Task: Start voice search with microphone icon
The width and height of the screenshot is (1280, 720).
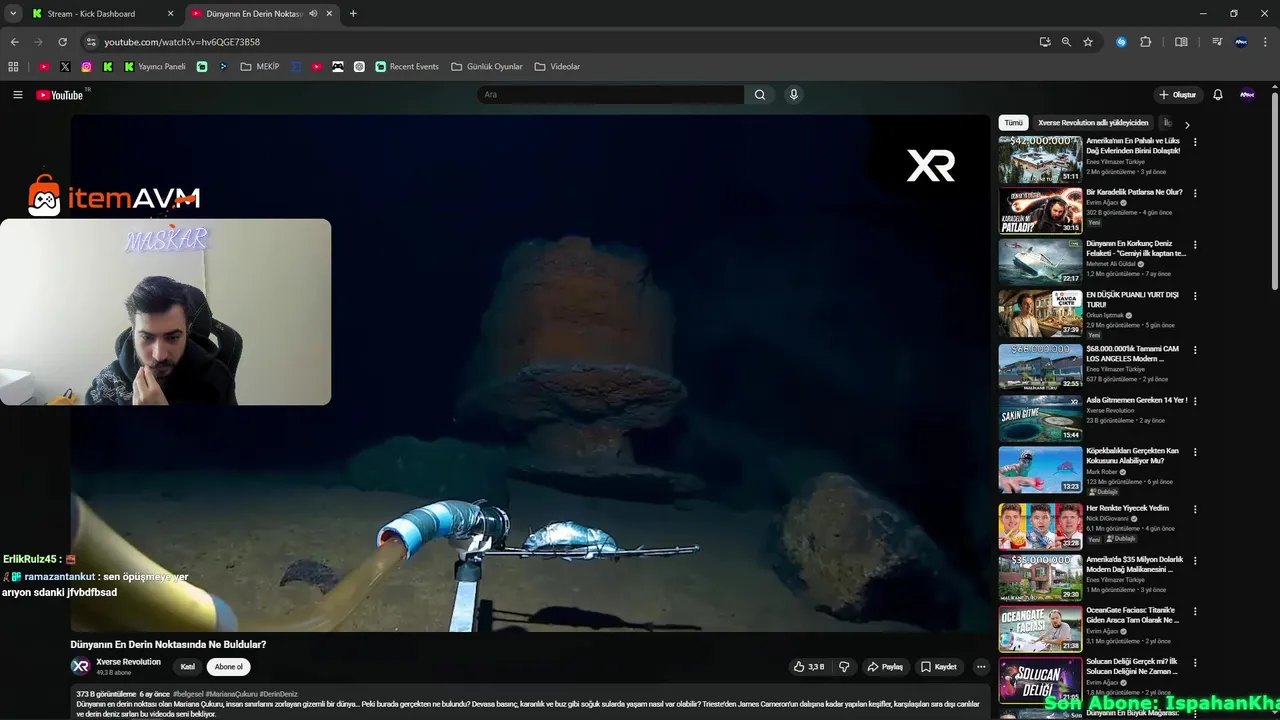Action: tap(794, 95)
